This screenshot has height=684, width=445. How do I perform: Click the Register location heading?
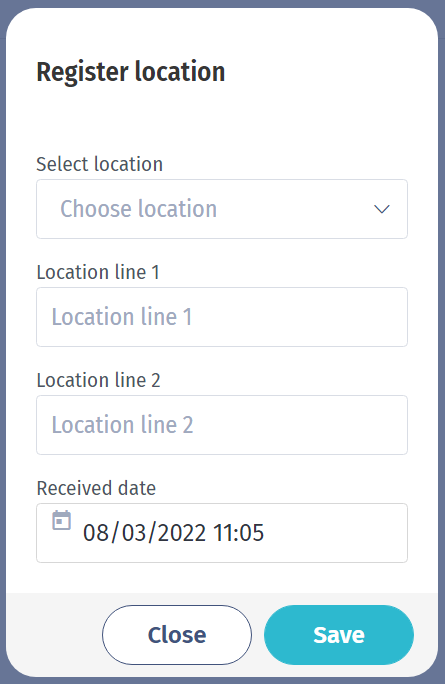tap(131, 72)
